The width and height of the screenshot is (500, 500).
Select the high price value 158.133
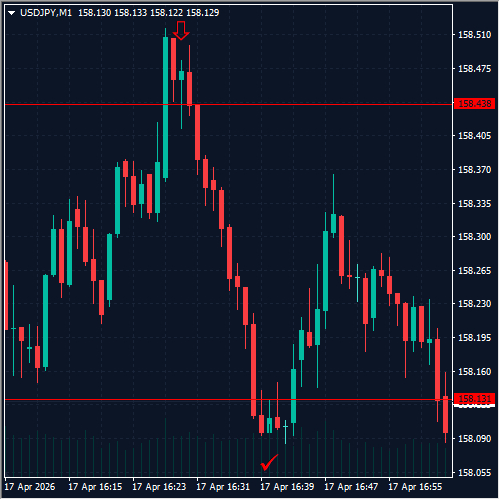pos(130,13)
